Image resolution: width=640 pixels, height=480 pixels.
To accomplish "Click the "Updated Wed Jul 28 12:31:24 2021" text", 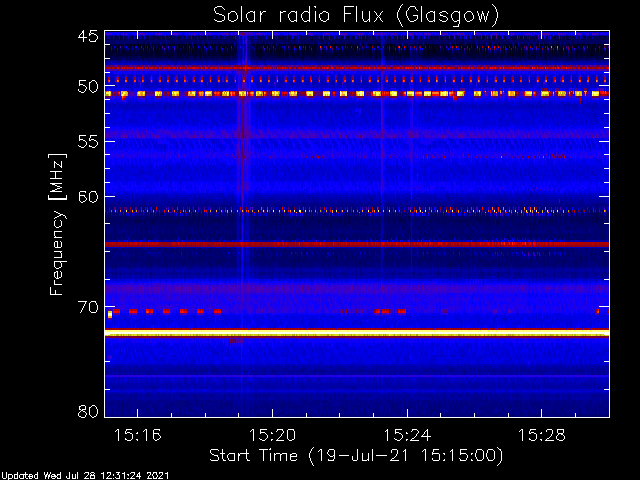I will tap(84, 475).
